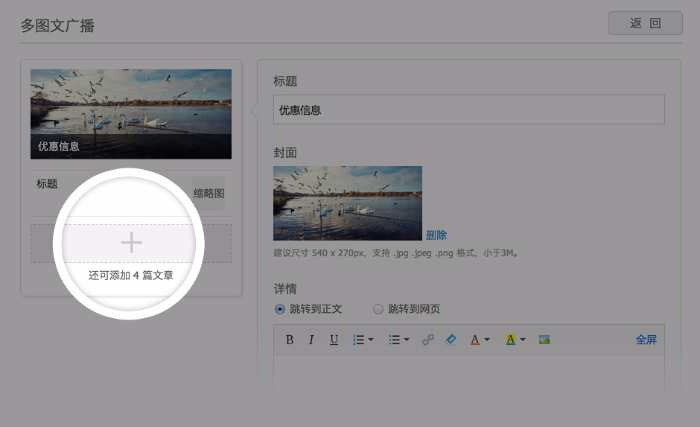Focus the 标题 input containing 优惠信息
700x427 pixels.
point(469,109)
